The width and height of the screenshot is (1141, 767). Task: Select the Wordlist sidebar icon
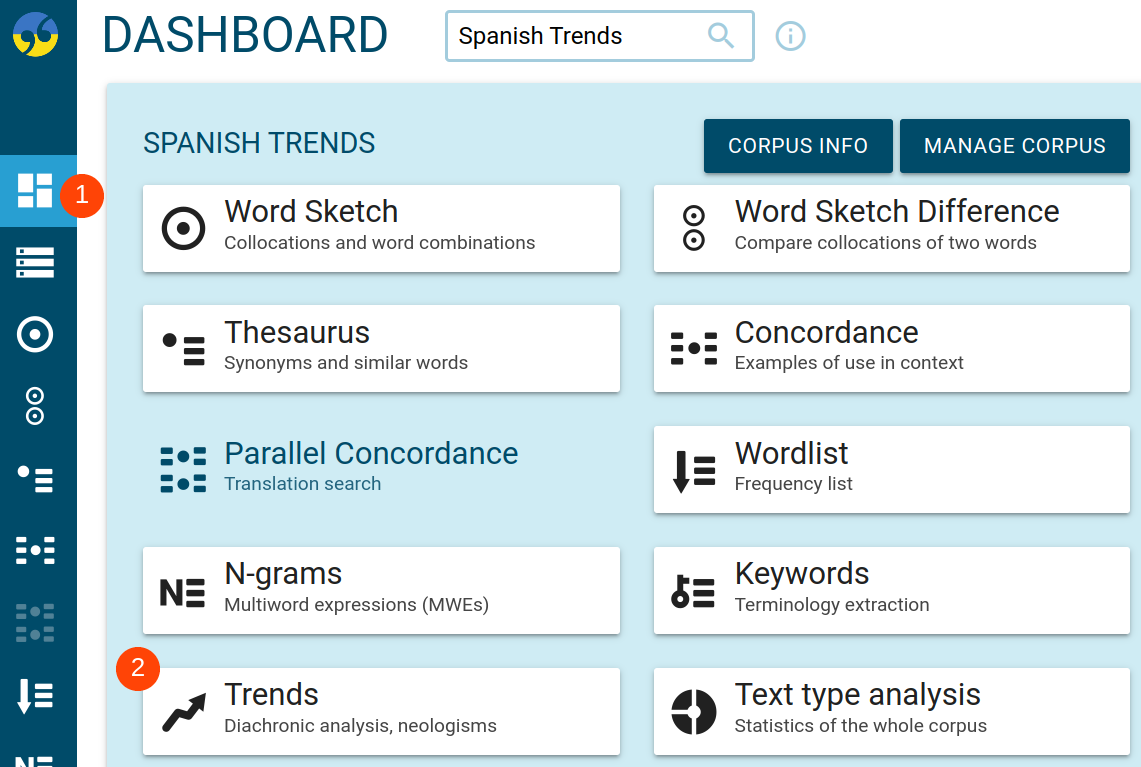pyautogui.click(x=35, y=695)
